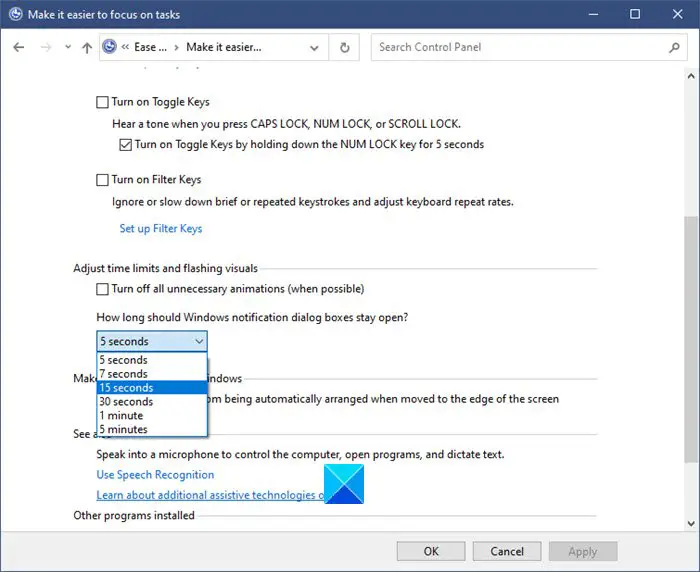Click the breadcrumb chevron after Ease
Screen dimensions: 700x572
(x=176, y=48)
